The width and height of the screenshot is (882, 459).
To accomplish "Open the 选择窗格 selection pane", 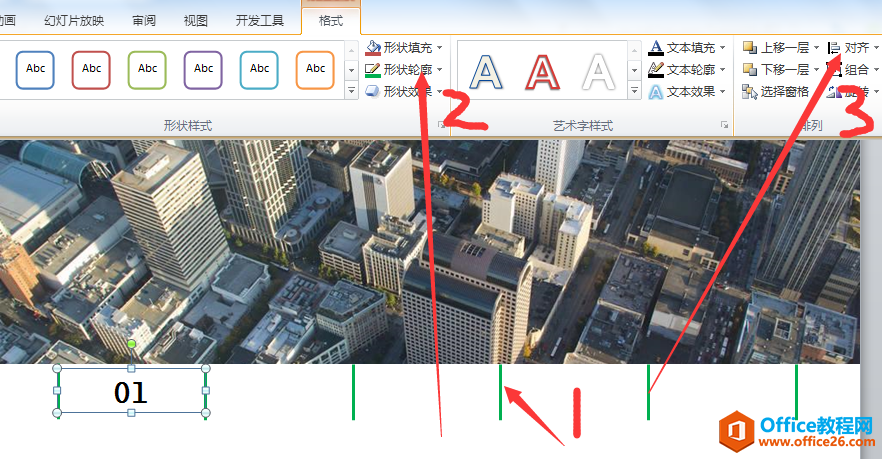I will tap(776, 92).
